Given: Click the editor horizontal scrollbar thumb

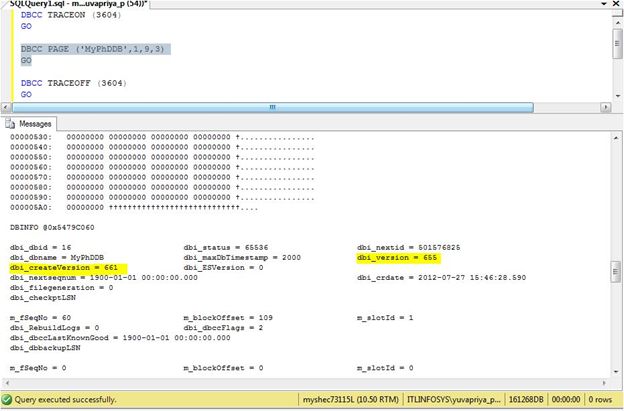Looking at the screenshot, I should pyautogui.click(x=273, y=107).
